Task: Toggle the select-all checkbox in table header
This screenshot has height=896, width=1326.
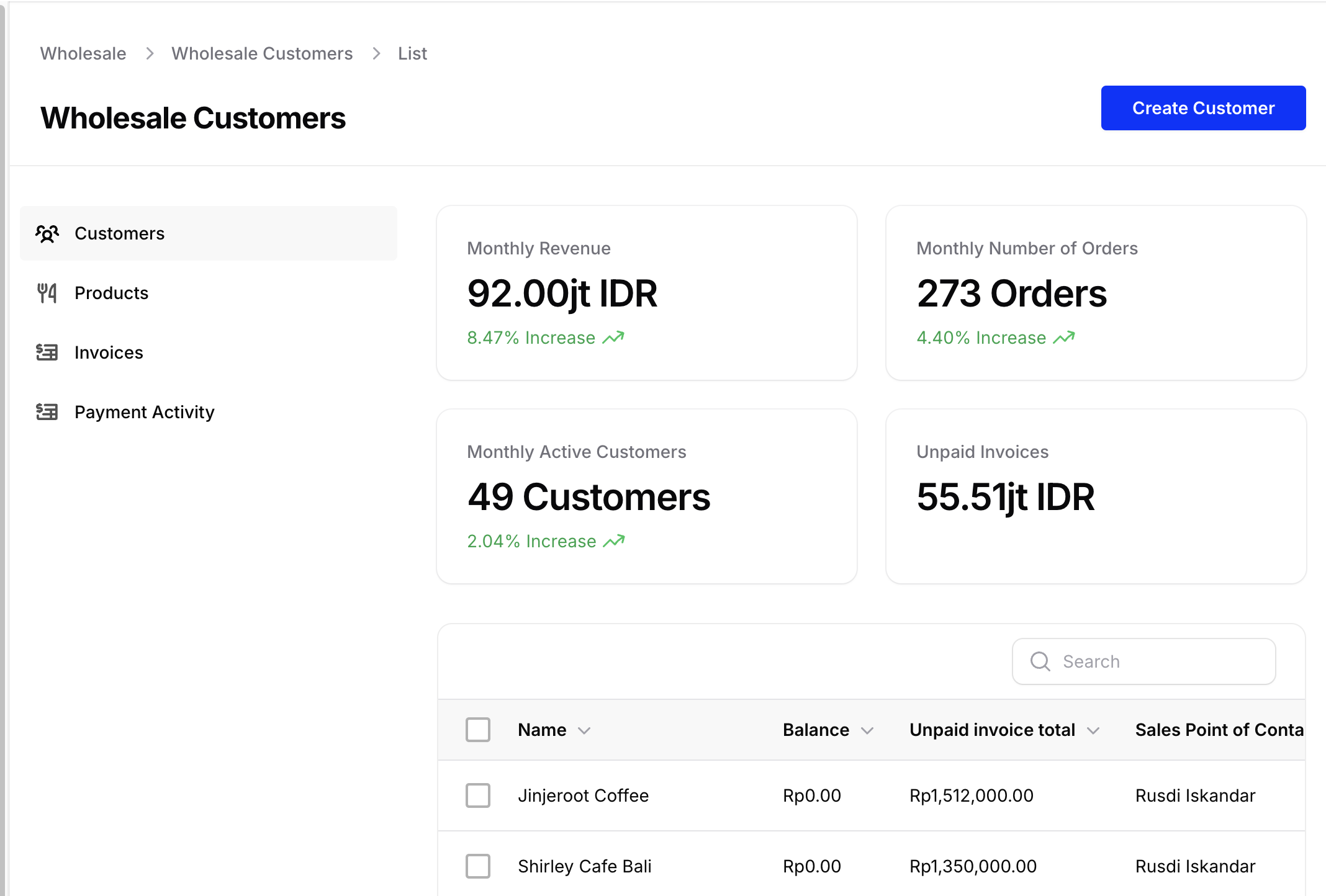Action: coord(478,730)
